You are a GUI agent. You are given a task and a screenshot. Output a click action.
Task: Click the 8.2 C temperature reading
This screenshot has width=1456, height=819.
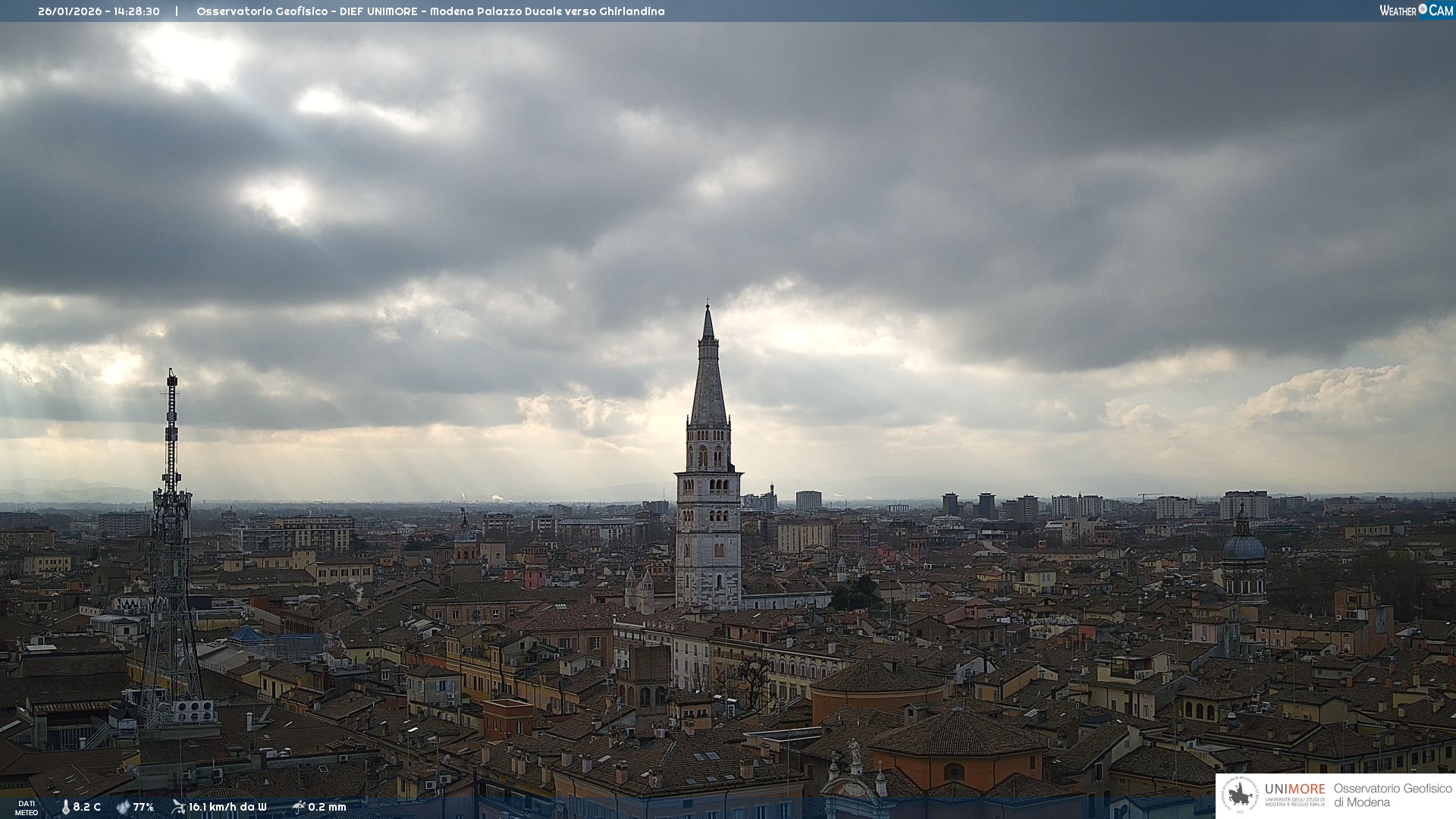(86, 807)
